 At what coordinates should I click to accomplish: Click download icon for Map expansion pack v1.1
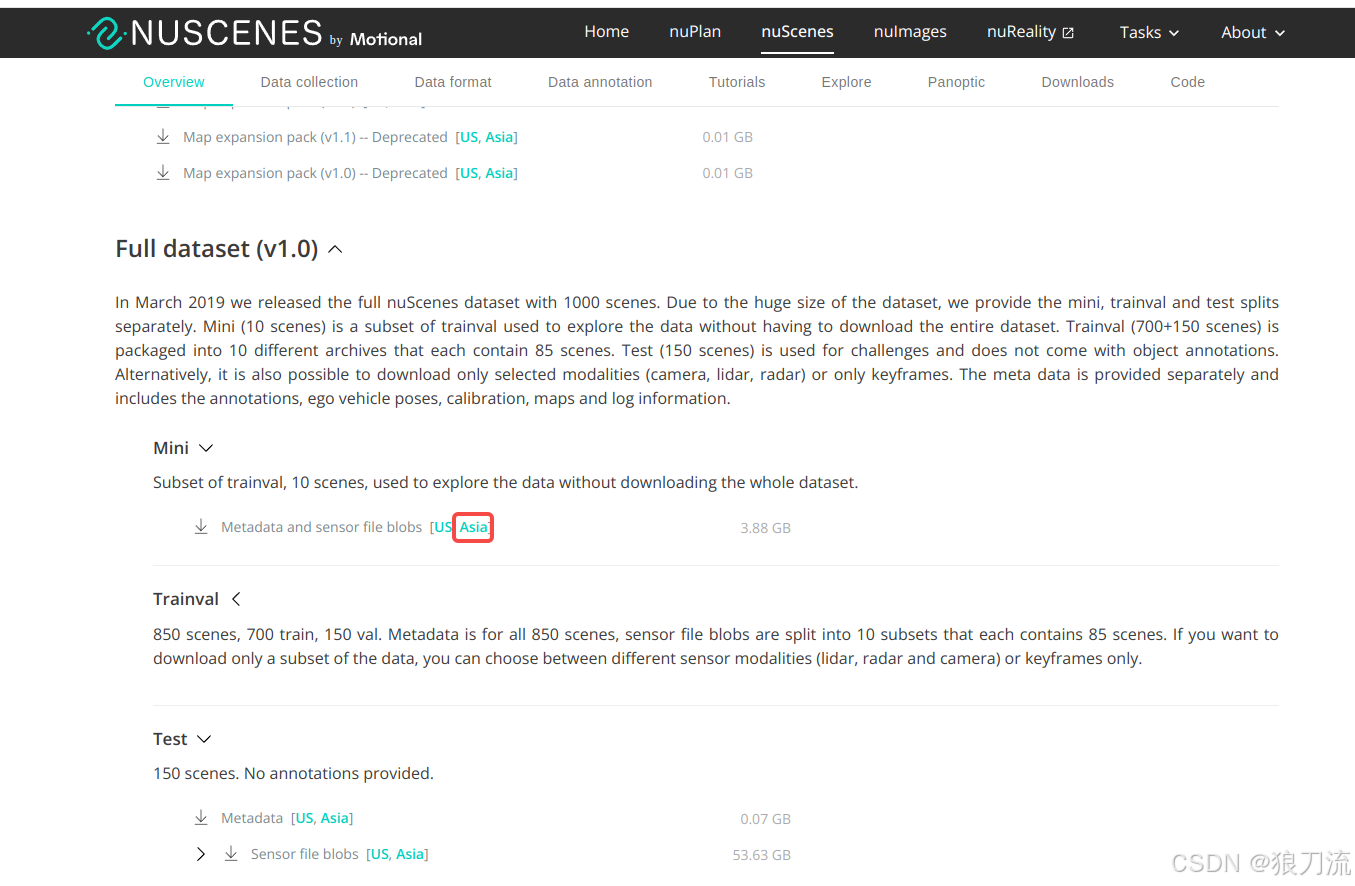(x=163, y=137)
